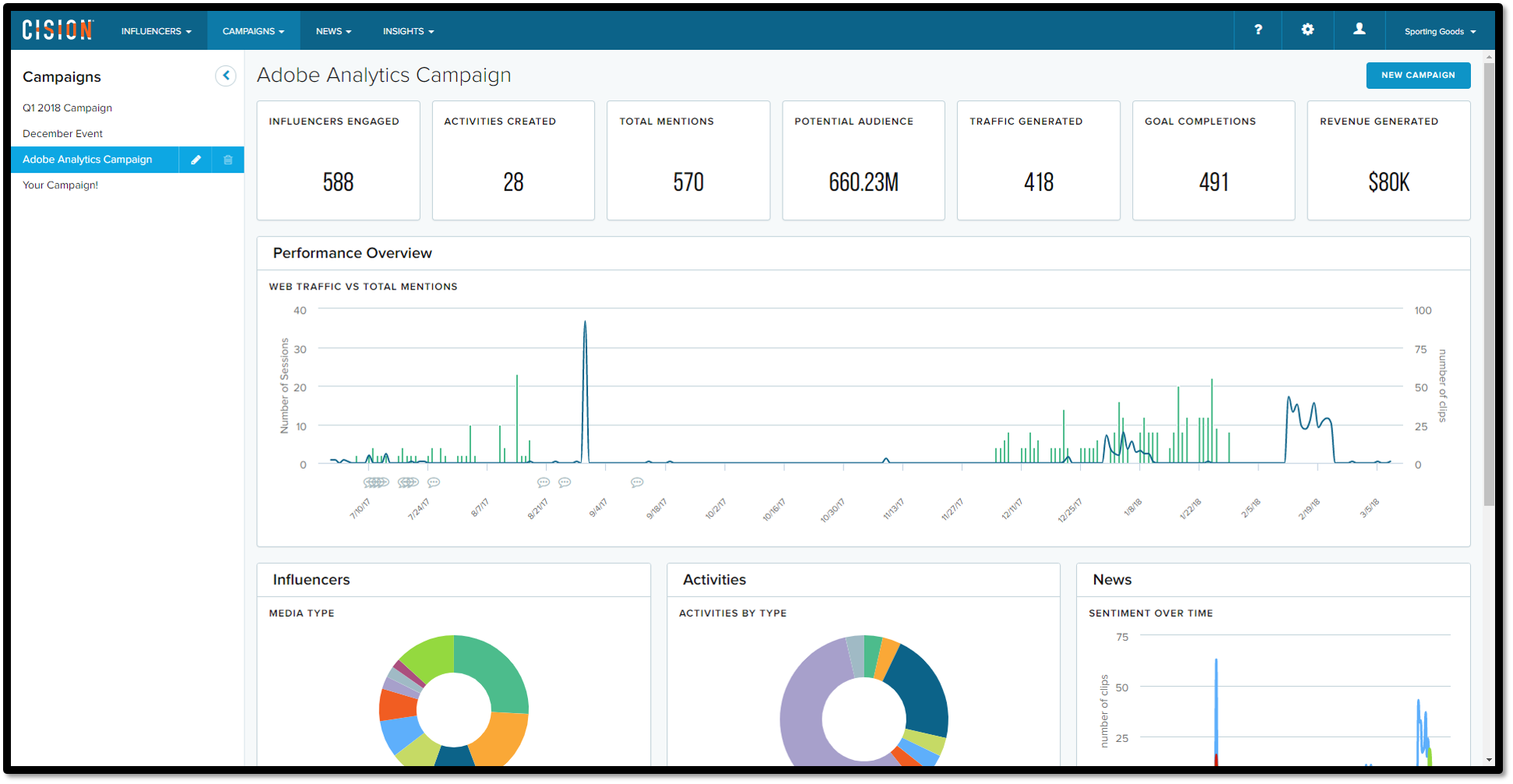Edit Adobe Analytics Campaign with the pencil icon

point(195,160)
